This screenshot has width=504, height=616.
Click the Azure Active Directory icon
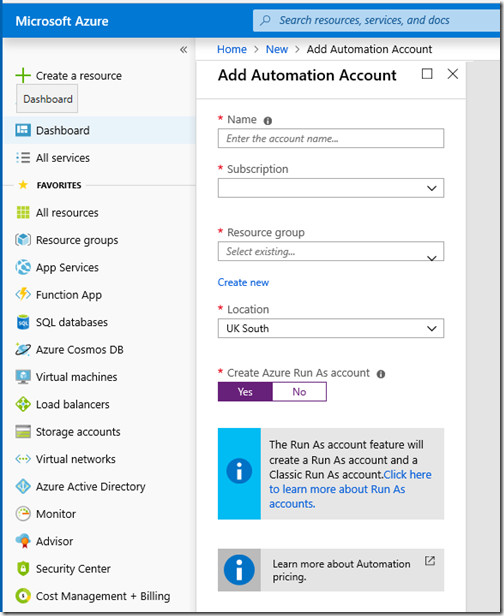point(23,486)
